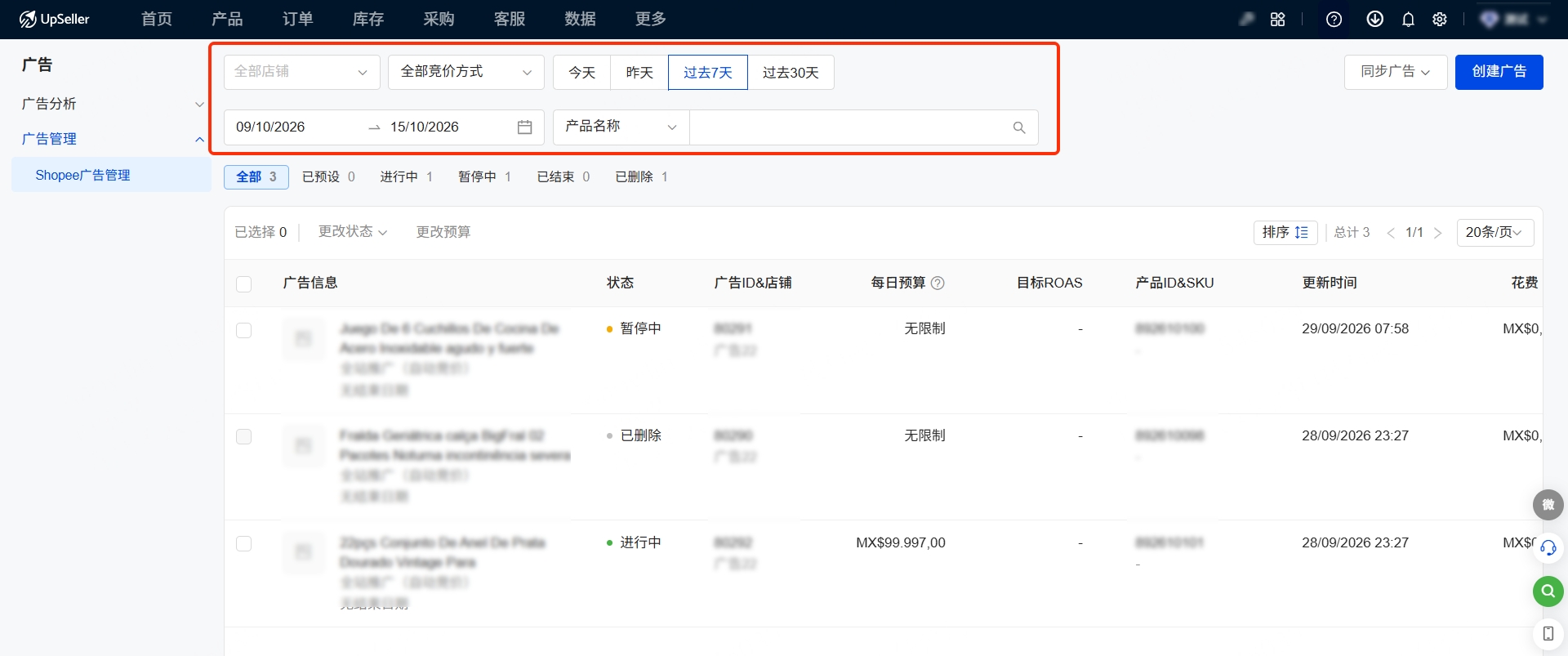Open the 库存 top menu
1568x656 pixels.
[367, 19]
